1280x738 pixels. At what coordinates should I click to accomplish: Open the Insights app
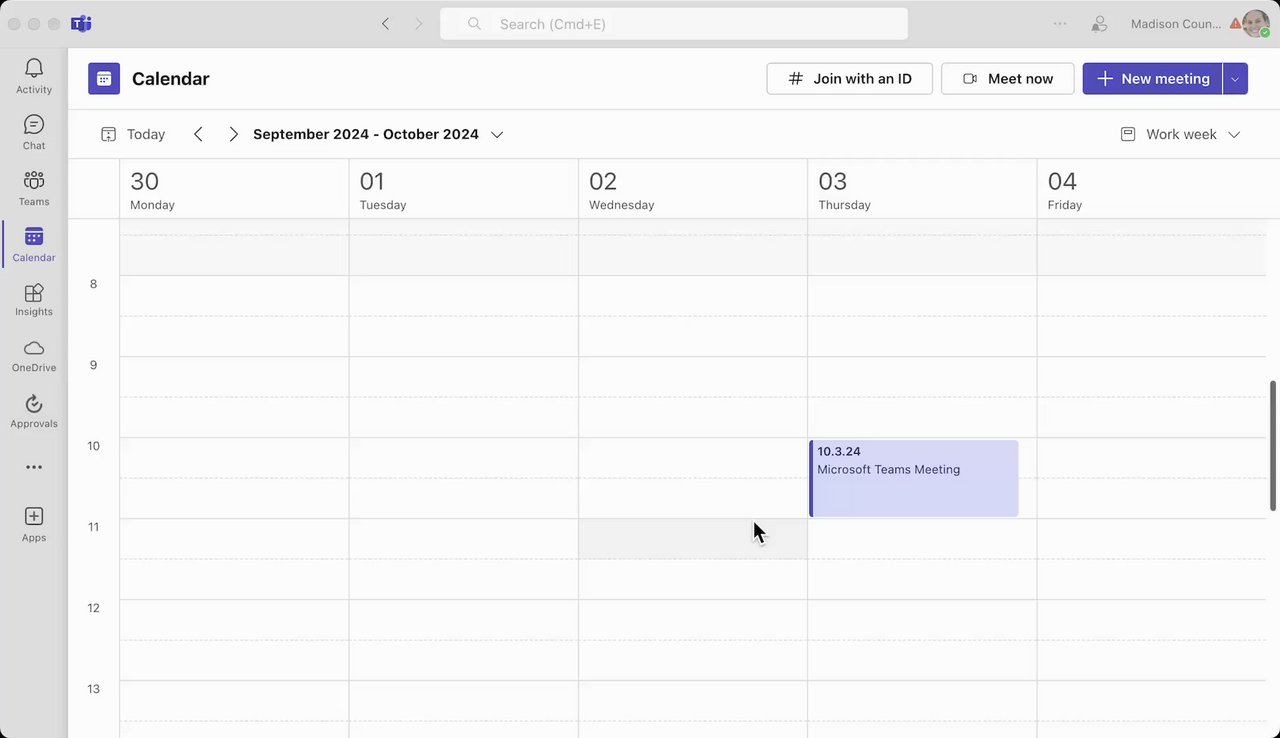coord(34,298)
